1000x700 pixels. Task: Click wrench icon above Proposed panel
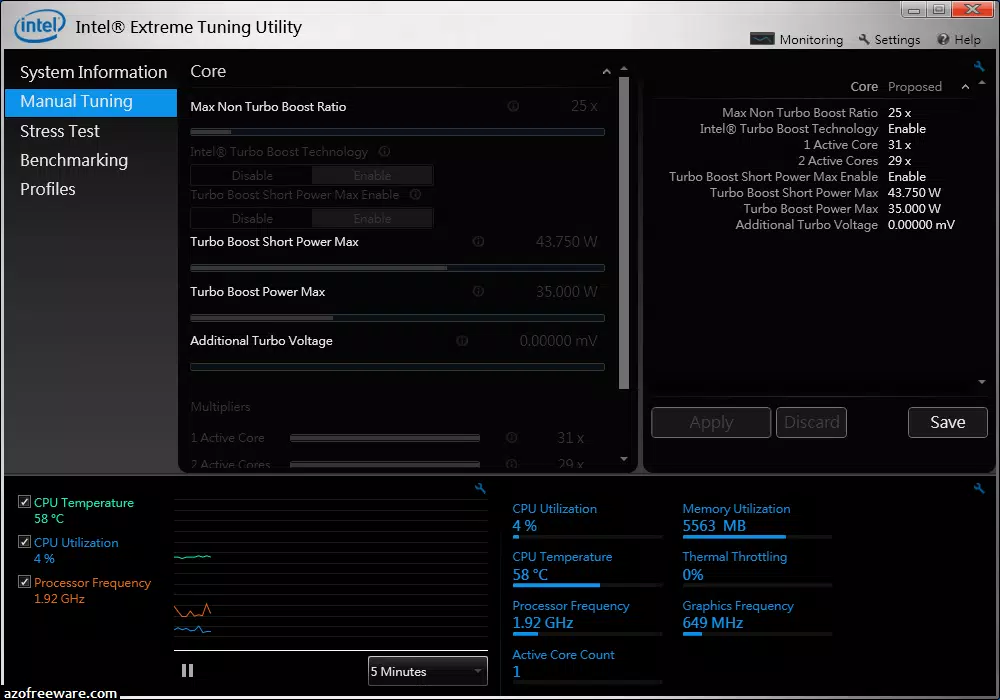point(979,66)
